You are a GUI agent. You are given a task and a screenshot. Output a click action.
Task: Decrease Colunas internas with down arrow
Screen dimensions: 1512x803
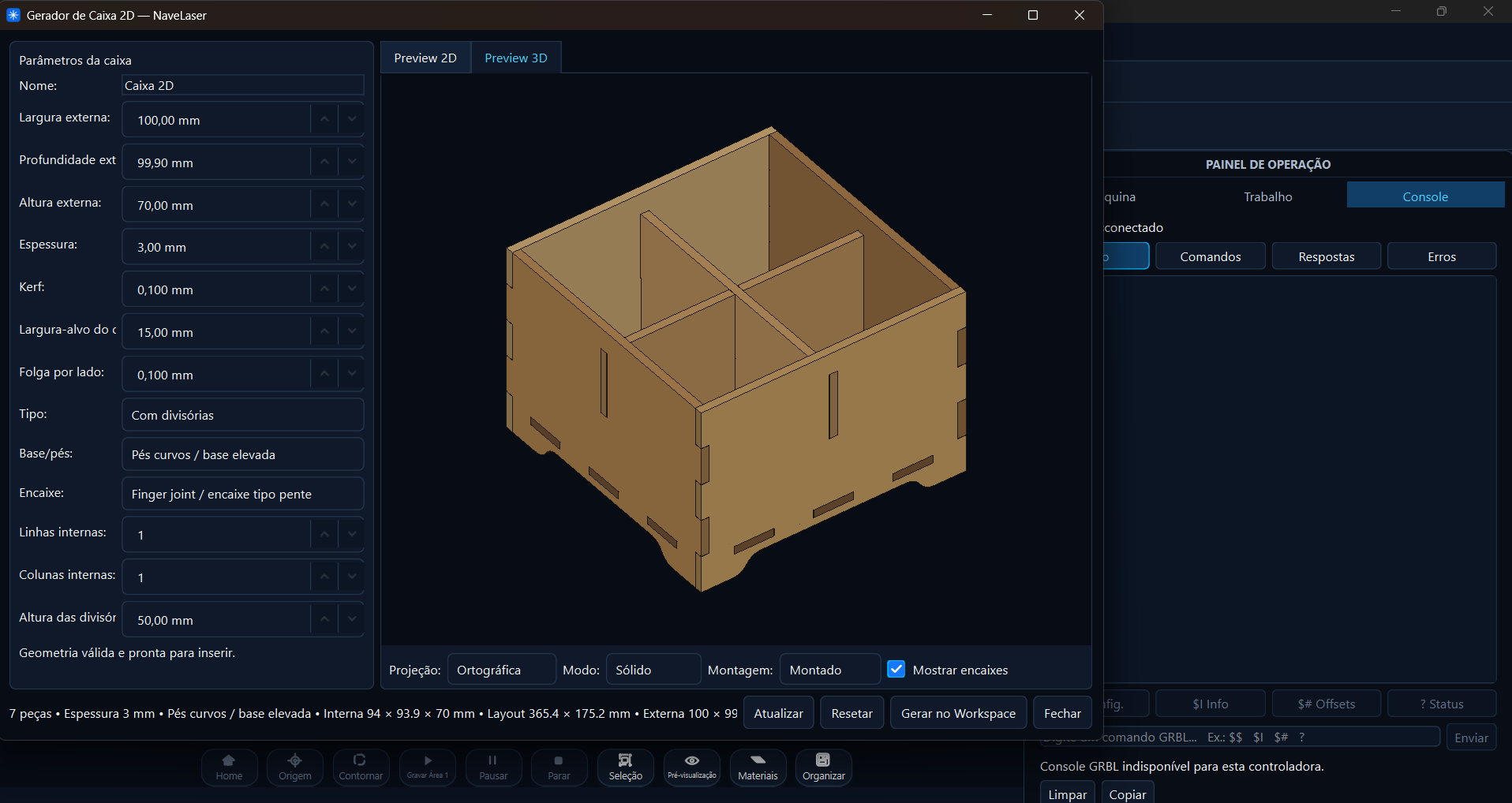352,577
